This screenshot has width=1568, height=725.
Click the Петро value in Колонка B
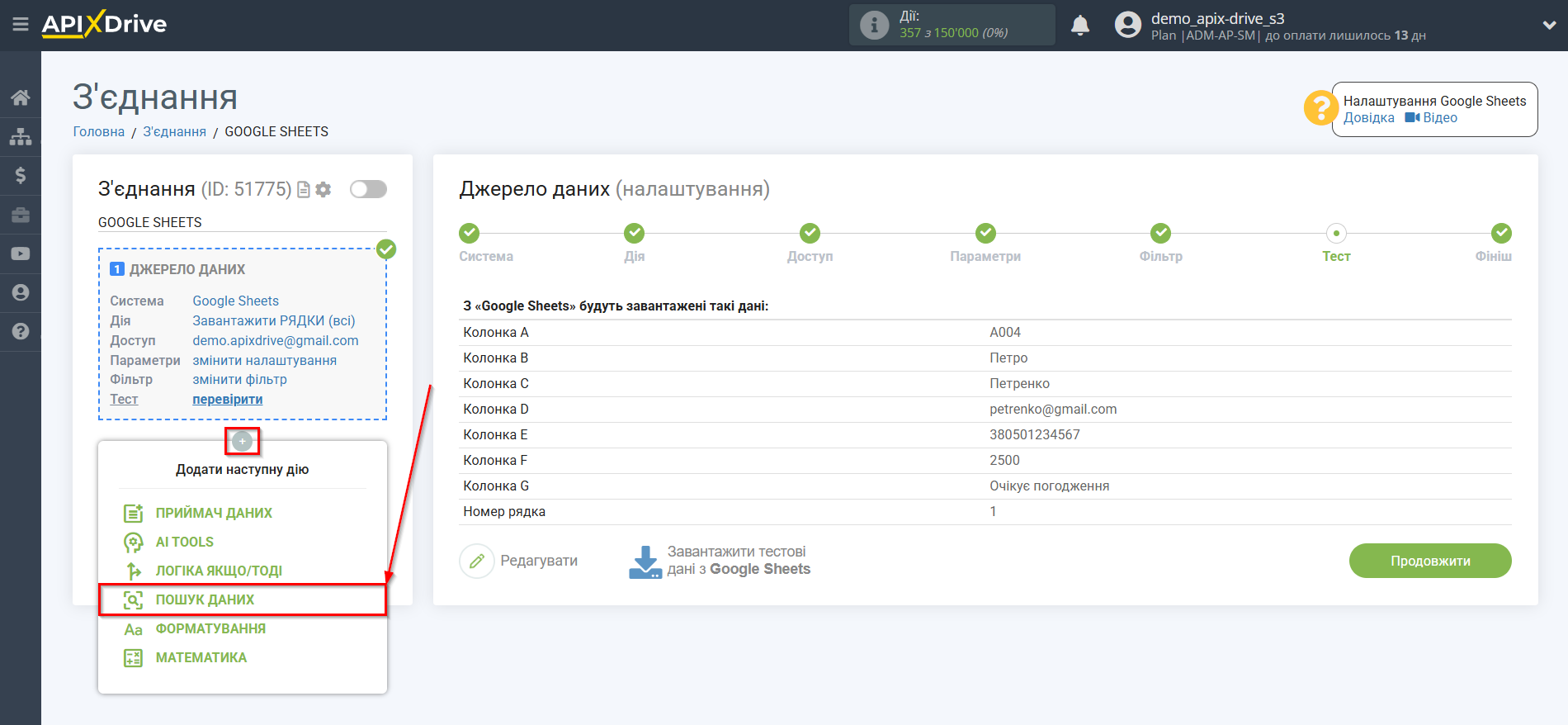tap(1008, 358)
